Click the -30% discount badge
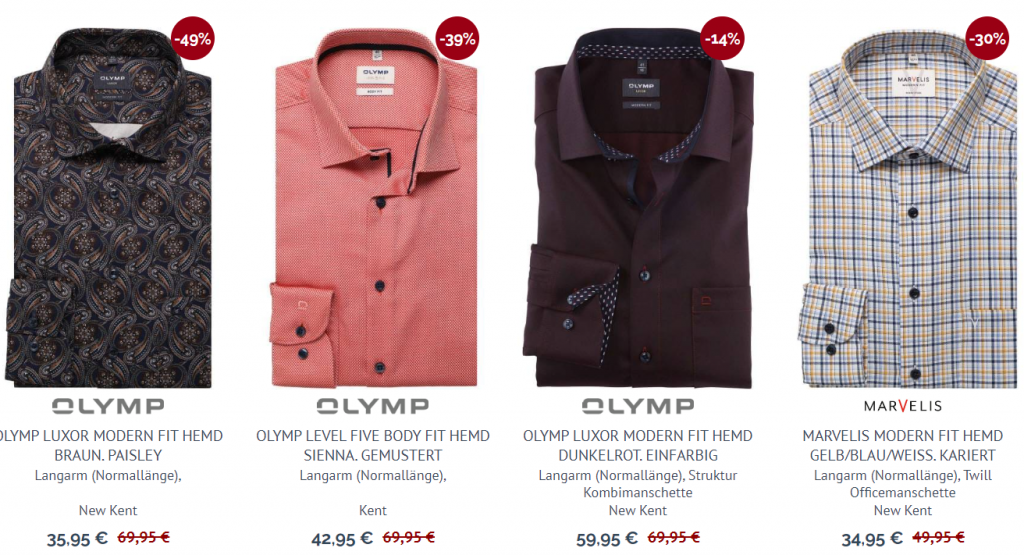The image size is (1024, 555). [988, 39]
